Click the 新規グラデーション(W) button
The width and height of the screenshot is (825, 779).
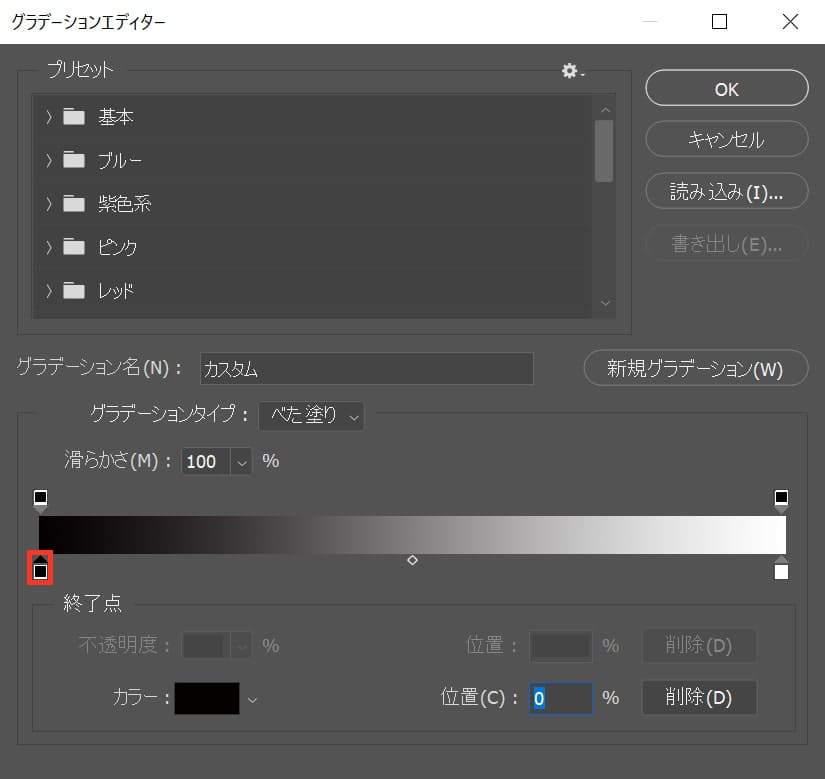click(x=696, y=368)
